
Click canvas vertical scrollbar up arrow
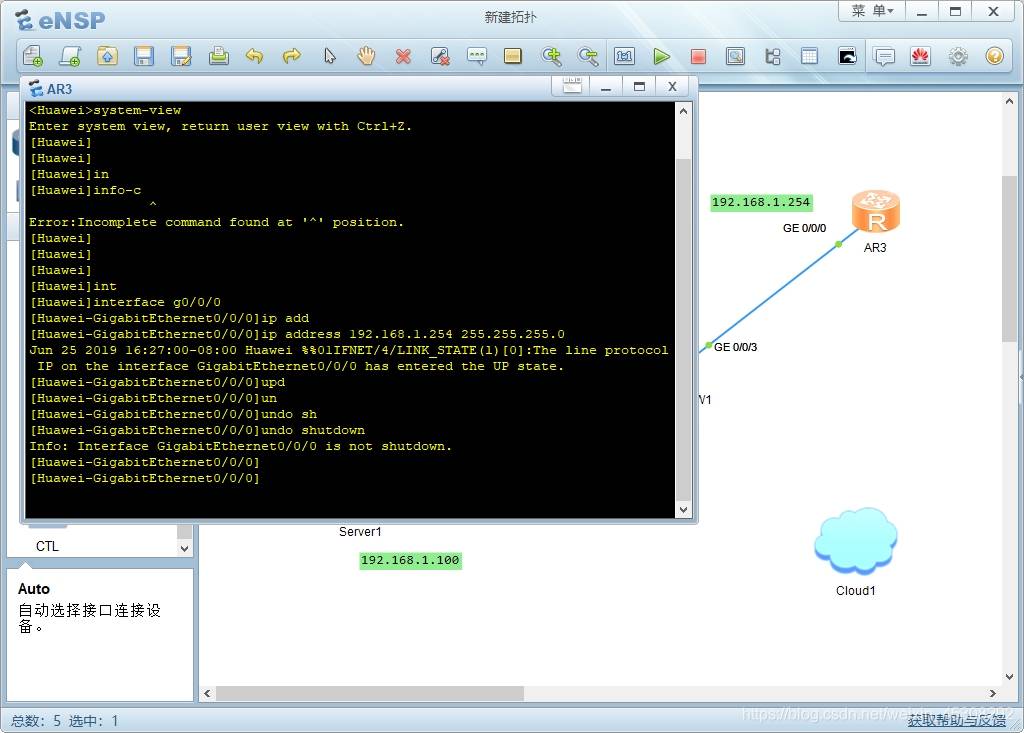1009,101
